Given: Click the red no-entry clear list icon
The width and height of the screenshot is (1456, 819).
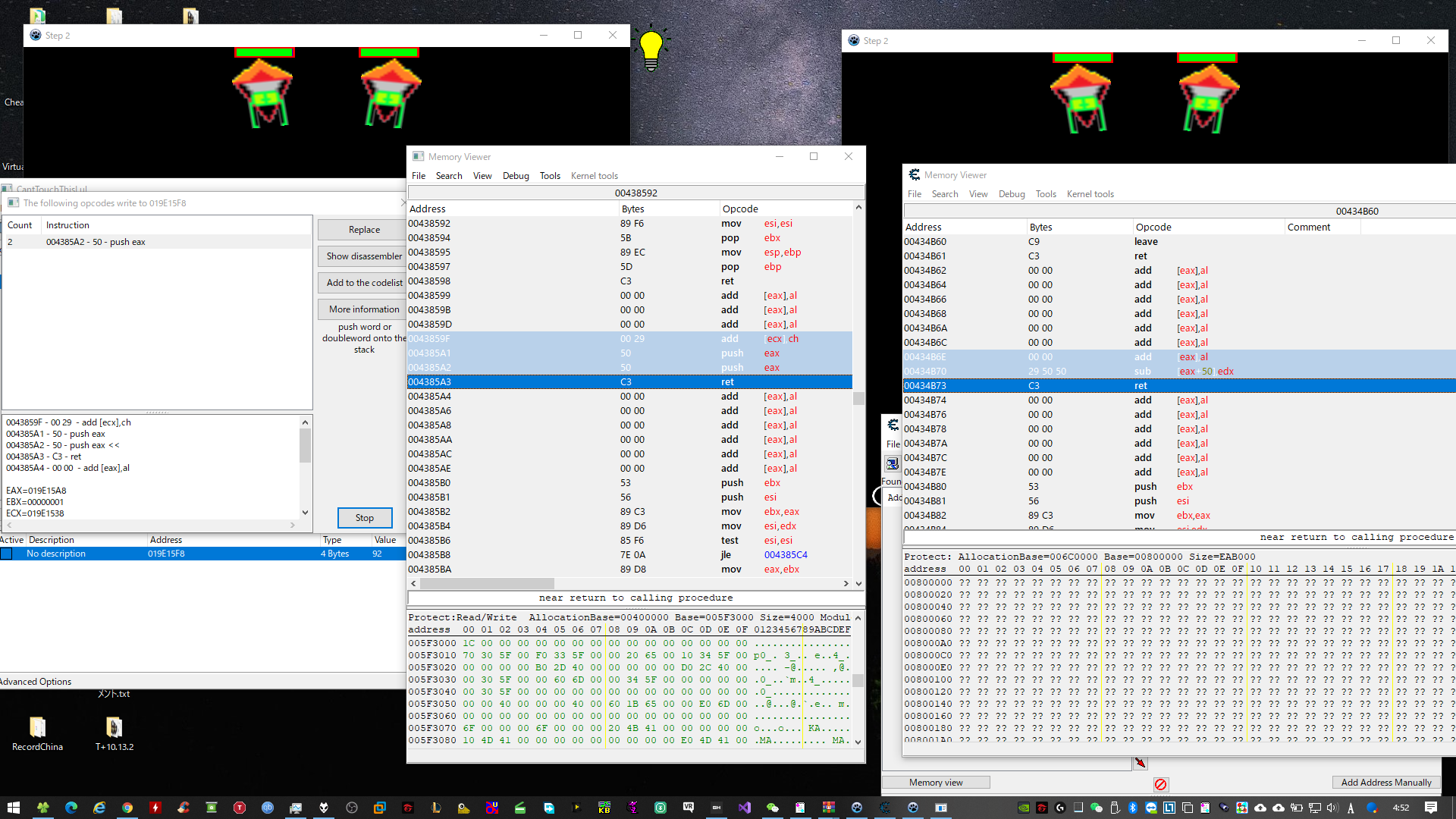Looking at the screenshot, I should coord(1160,784).
